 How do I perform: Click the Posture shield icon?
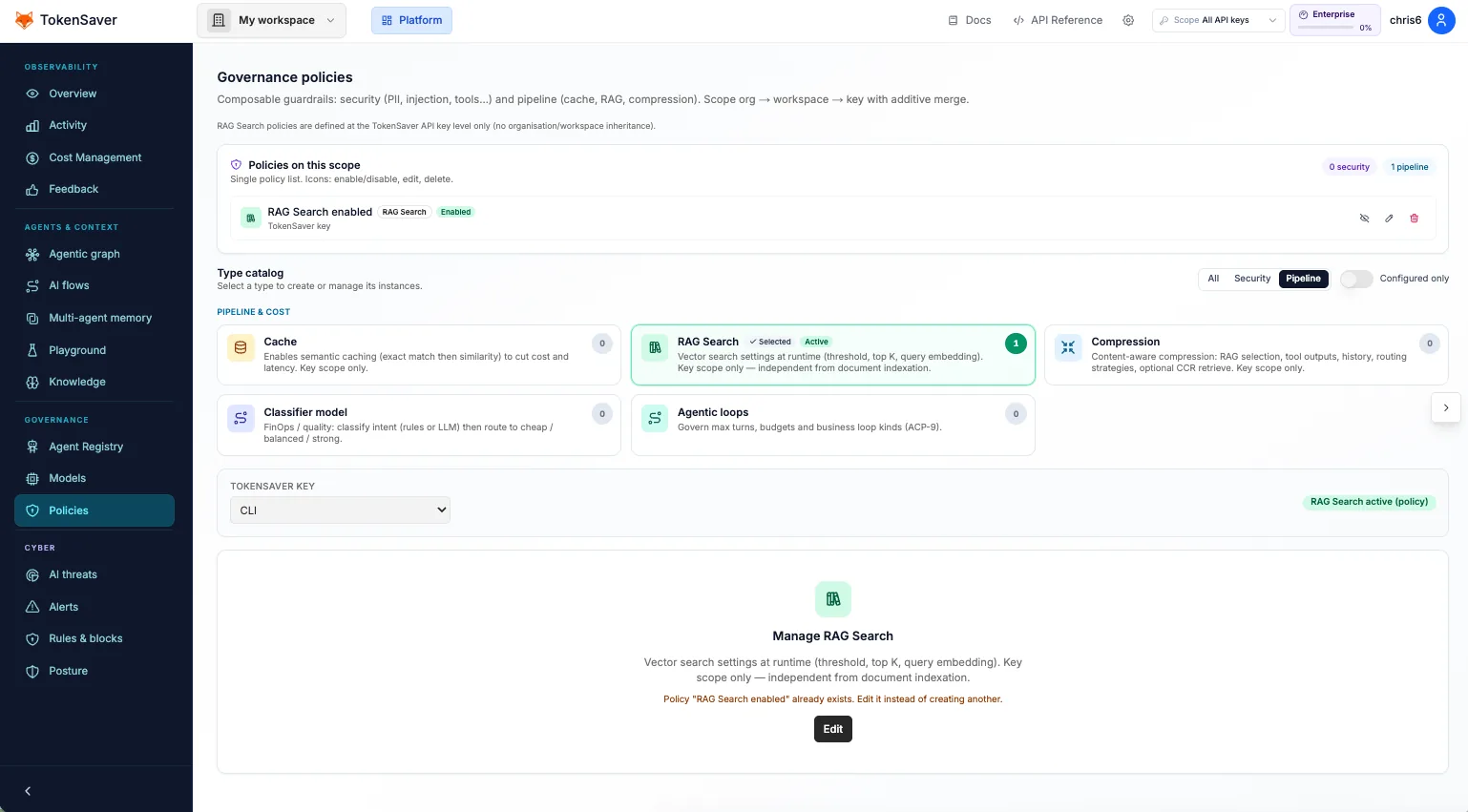click(x=32, y=671)
